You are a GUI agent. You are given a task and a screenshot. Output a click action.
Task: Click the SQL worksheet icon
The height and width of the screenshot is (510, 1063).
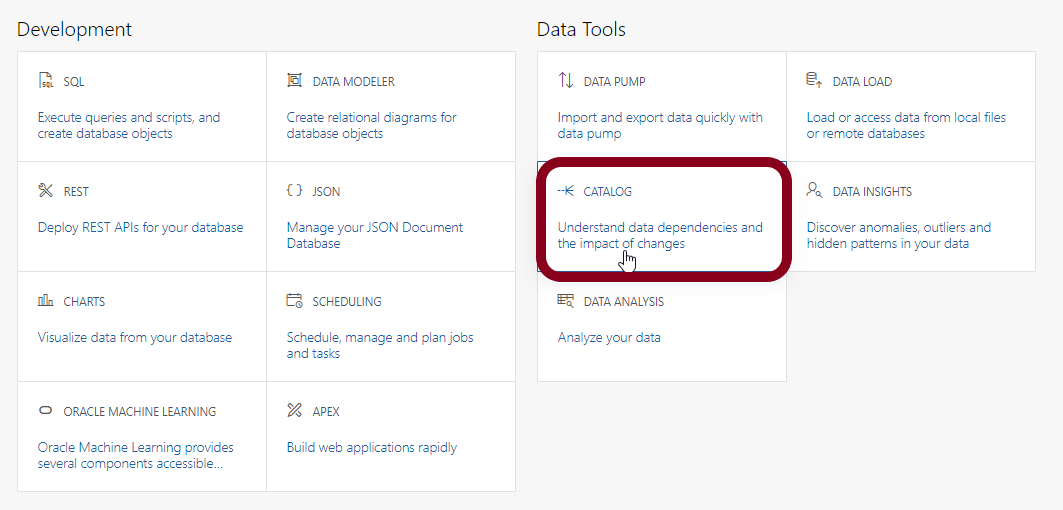pos(45,81)
